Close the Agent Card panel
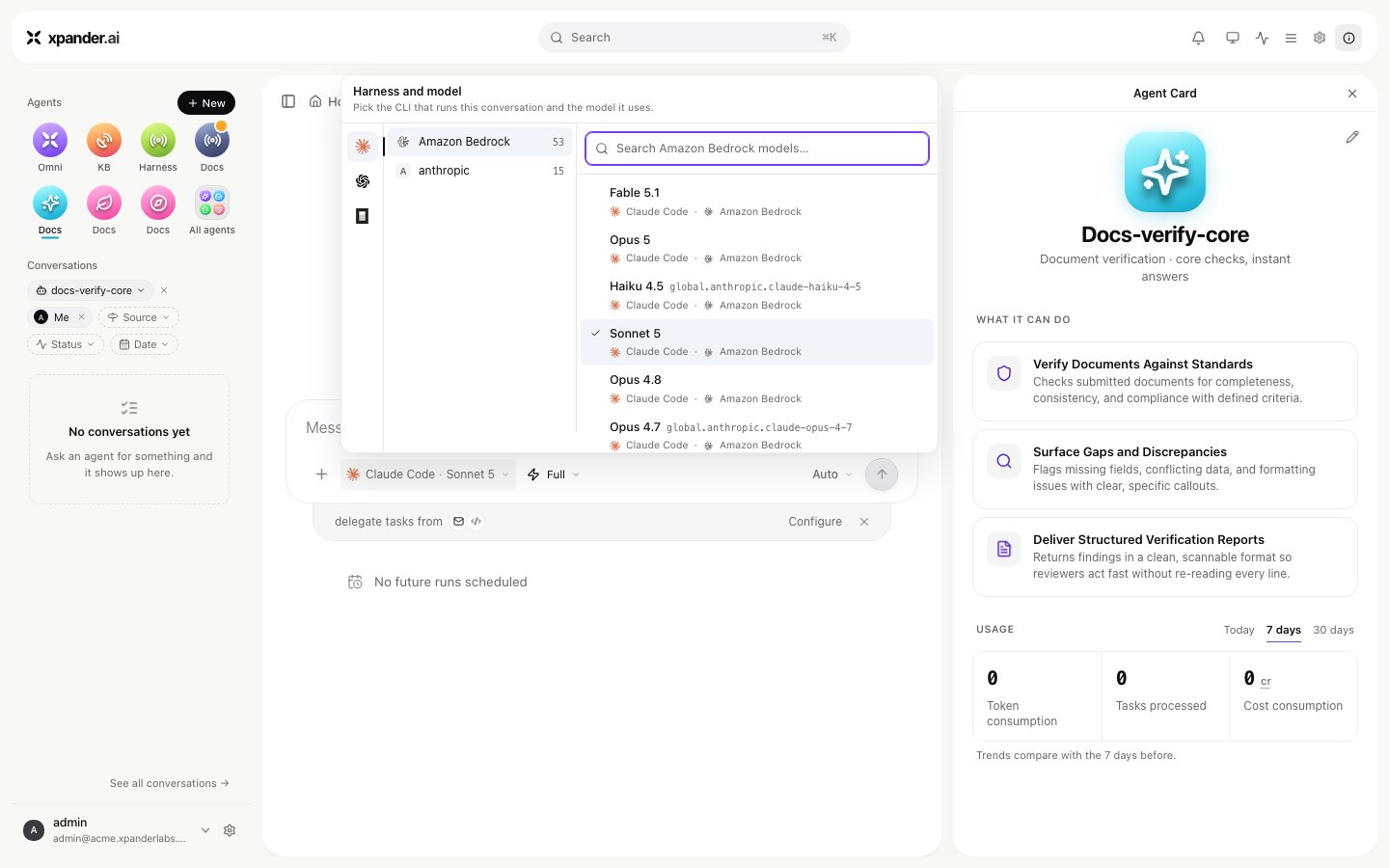 tap(1352, 94)
